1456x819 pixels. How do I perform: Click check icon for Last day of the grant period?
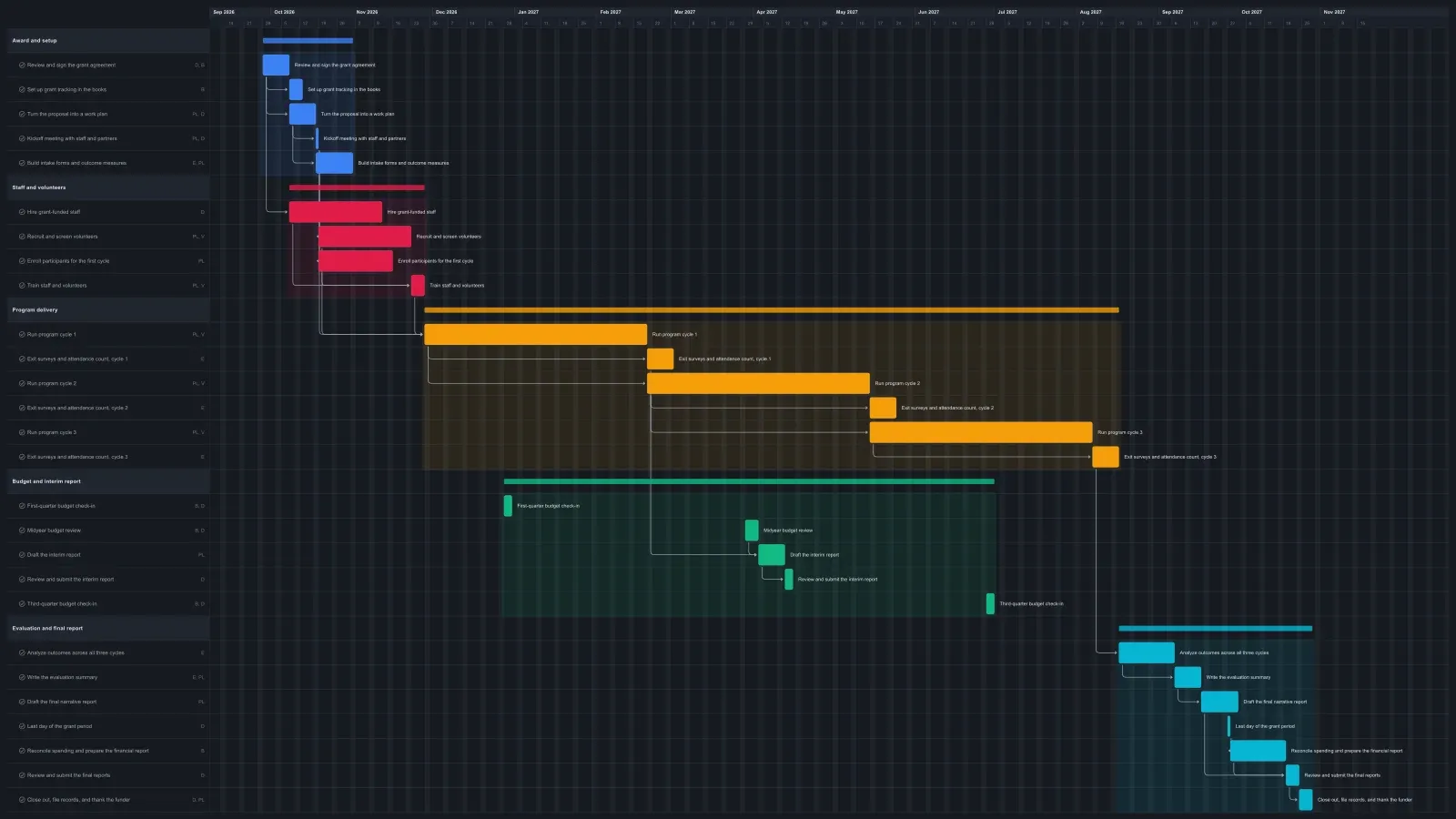click(22, 727)
